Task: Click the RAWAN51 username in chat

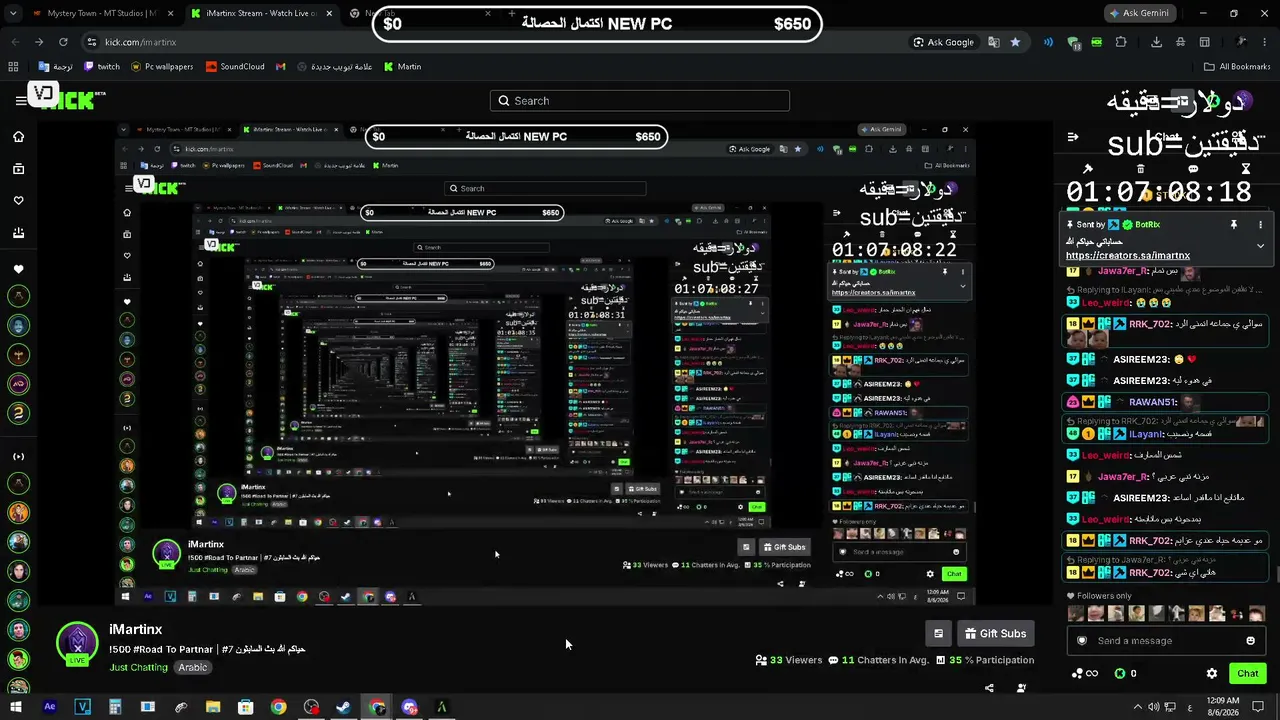Action: 1154,403
